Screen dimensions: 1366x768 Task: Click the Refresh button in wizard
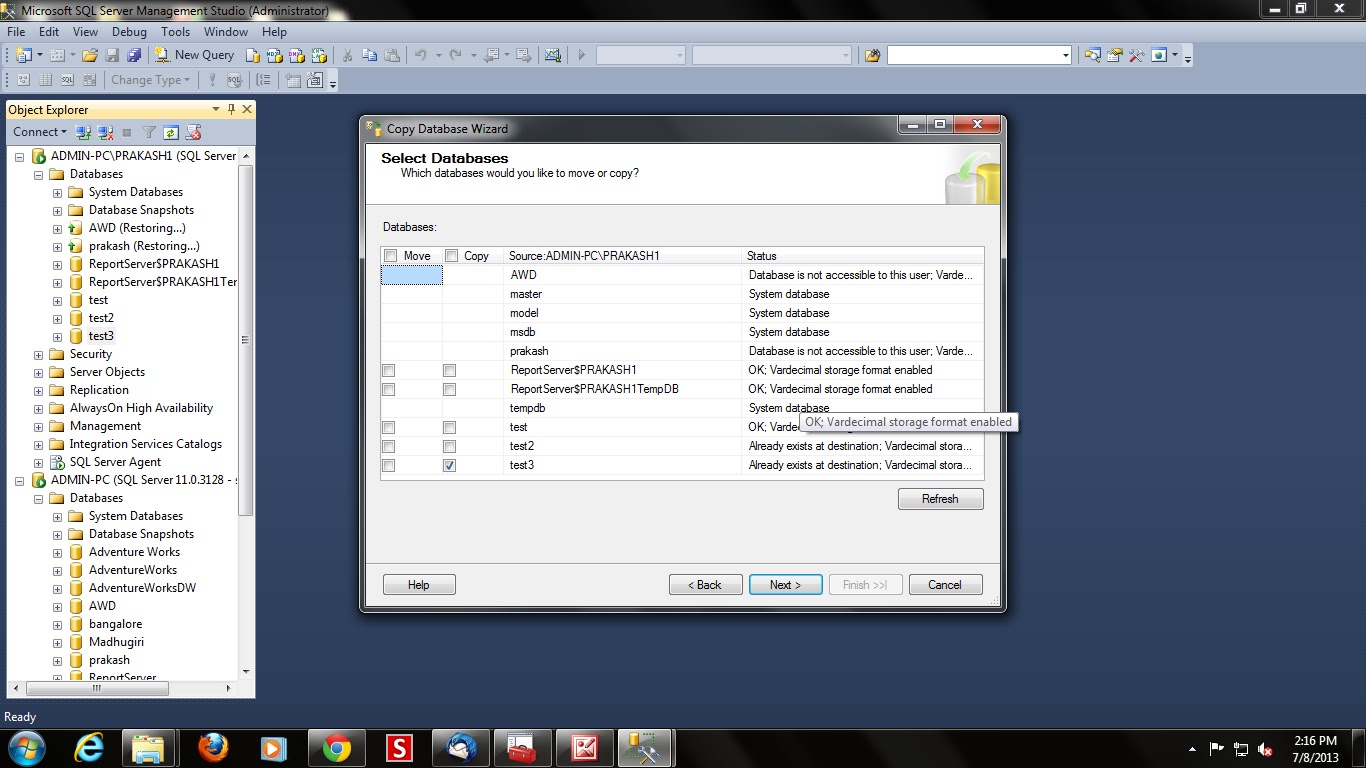[x=940, y=499]
